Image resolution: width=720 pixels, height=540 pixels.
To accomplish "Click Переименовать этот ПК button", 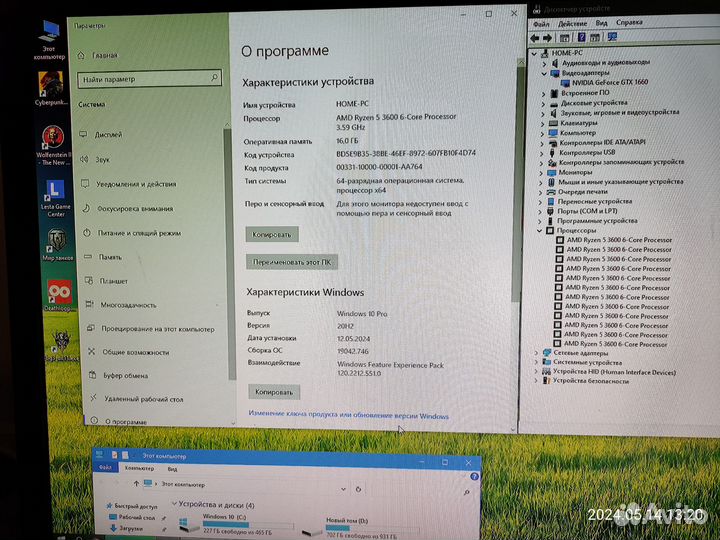I will [292, 262].
